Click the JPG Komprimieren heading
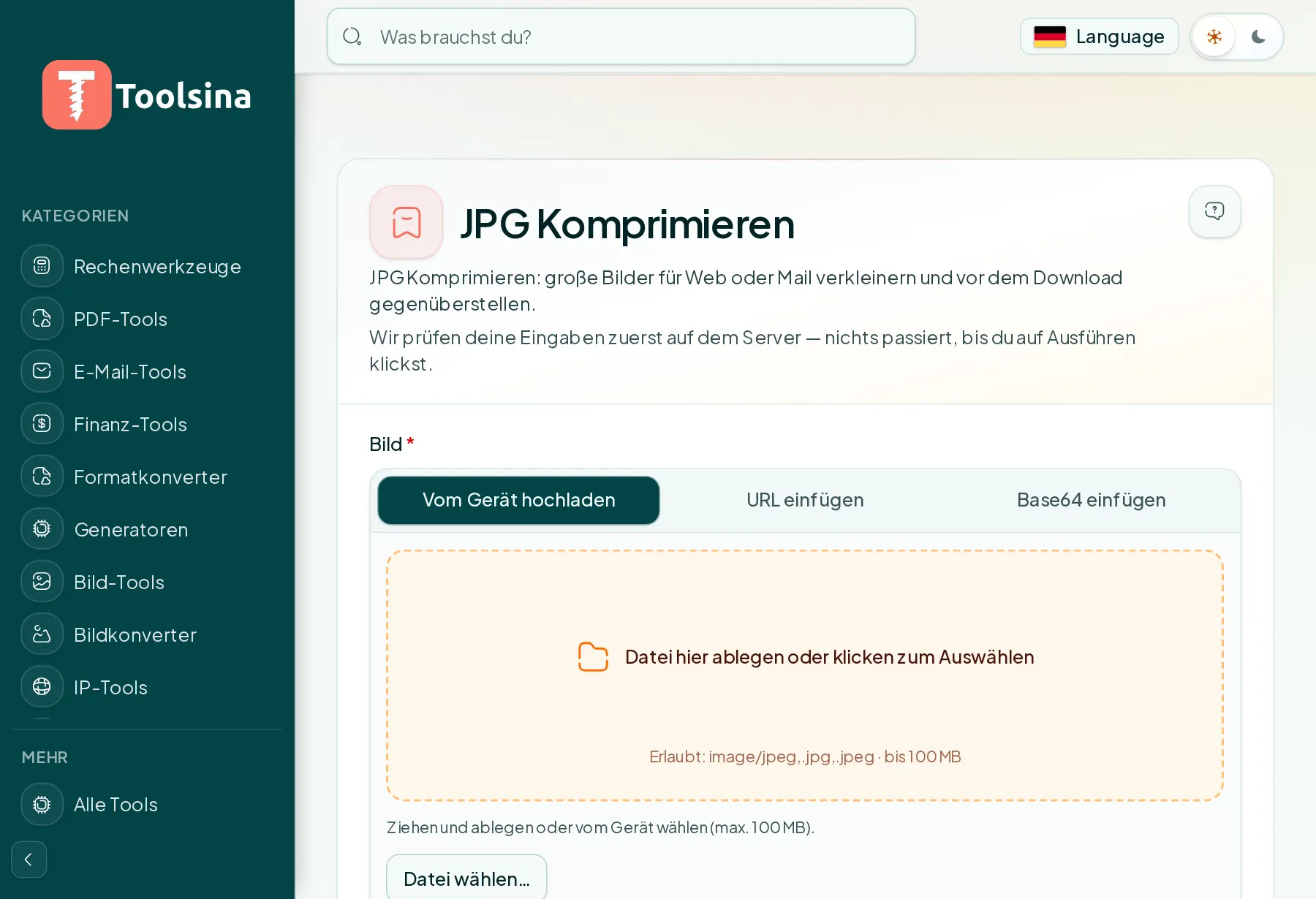The width and height of the screenshot is (1316, 899). 627,224
